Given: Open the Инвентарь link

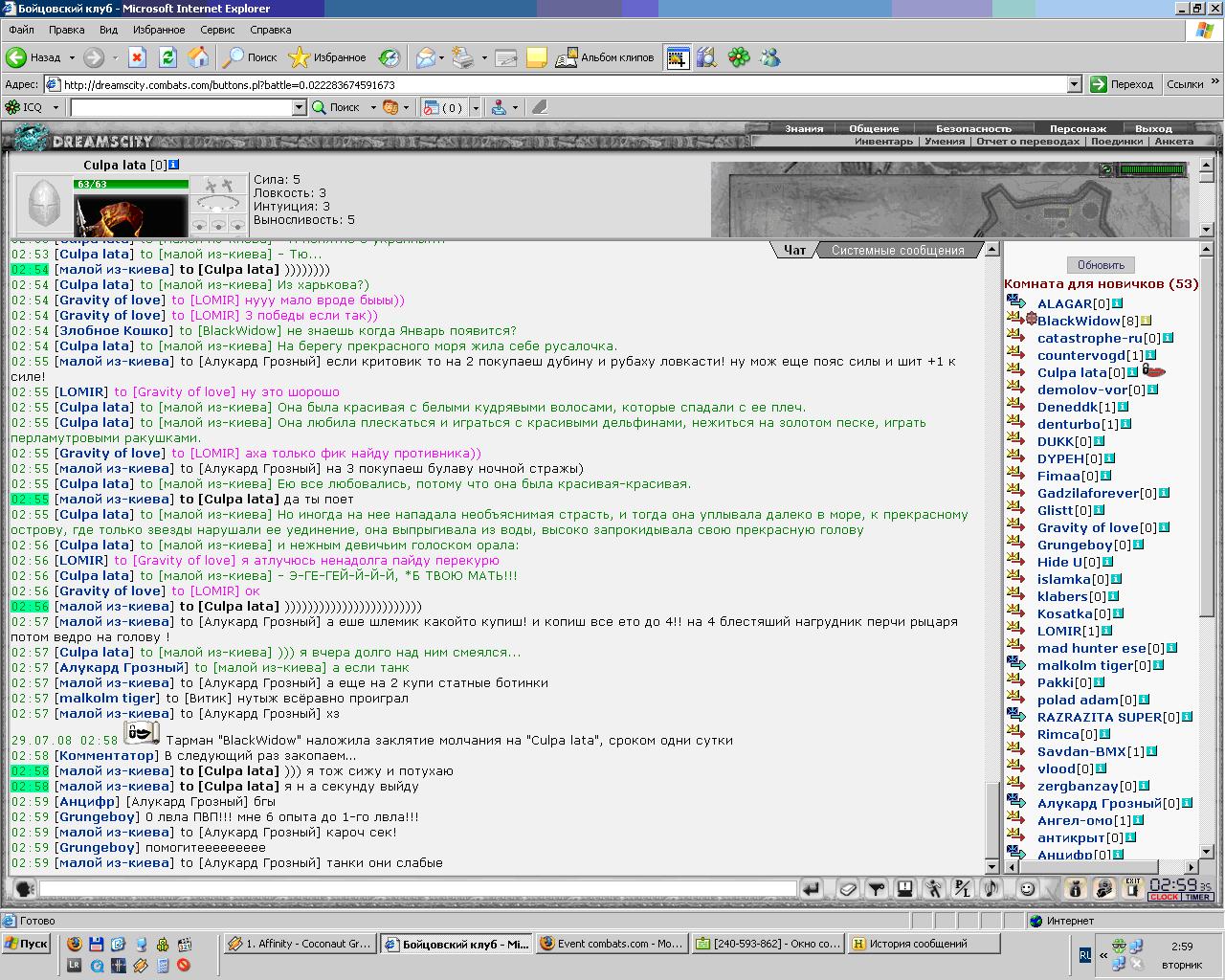Looking at the screenshot, I should (883, 141).
